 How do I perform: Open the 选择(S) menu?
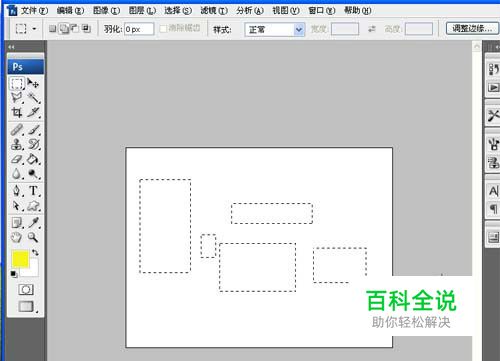pyautogui.click(x=178, y=11)
